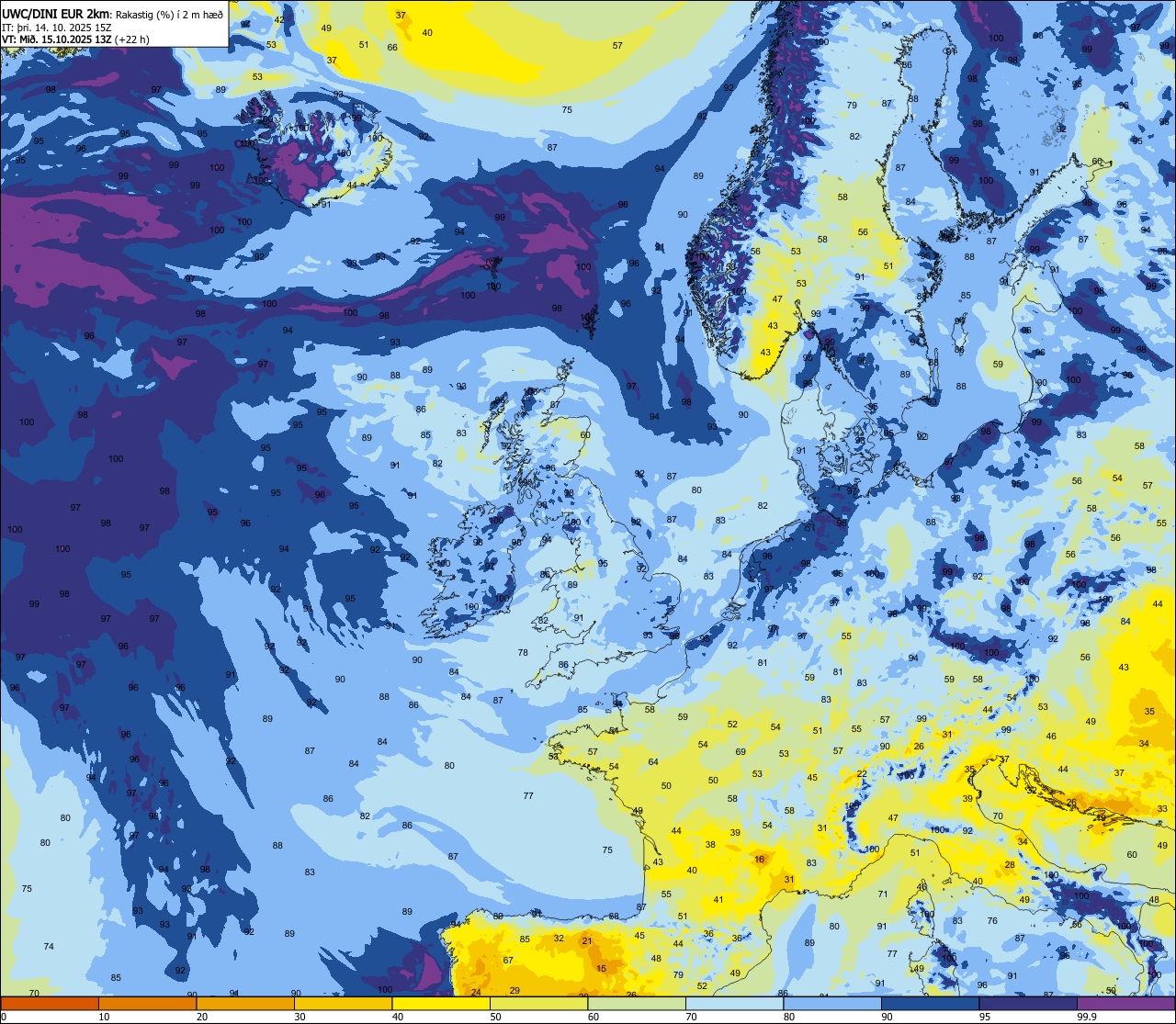Pick the light green 60–70 legend swatch
1176x1024 pixels.
[x=637, y=1003]
